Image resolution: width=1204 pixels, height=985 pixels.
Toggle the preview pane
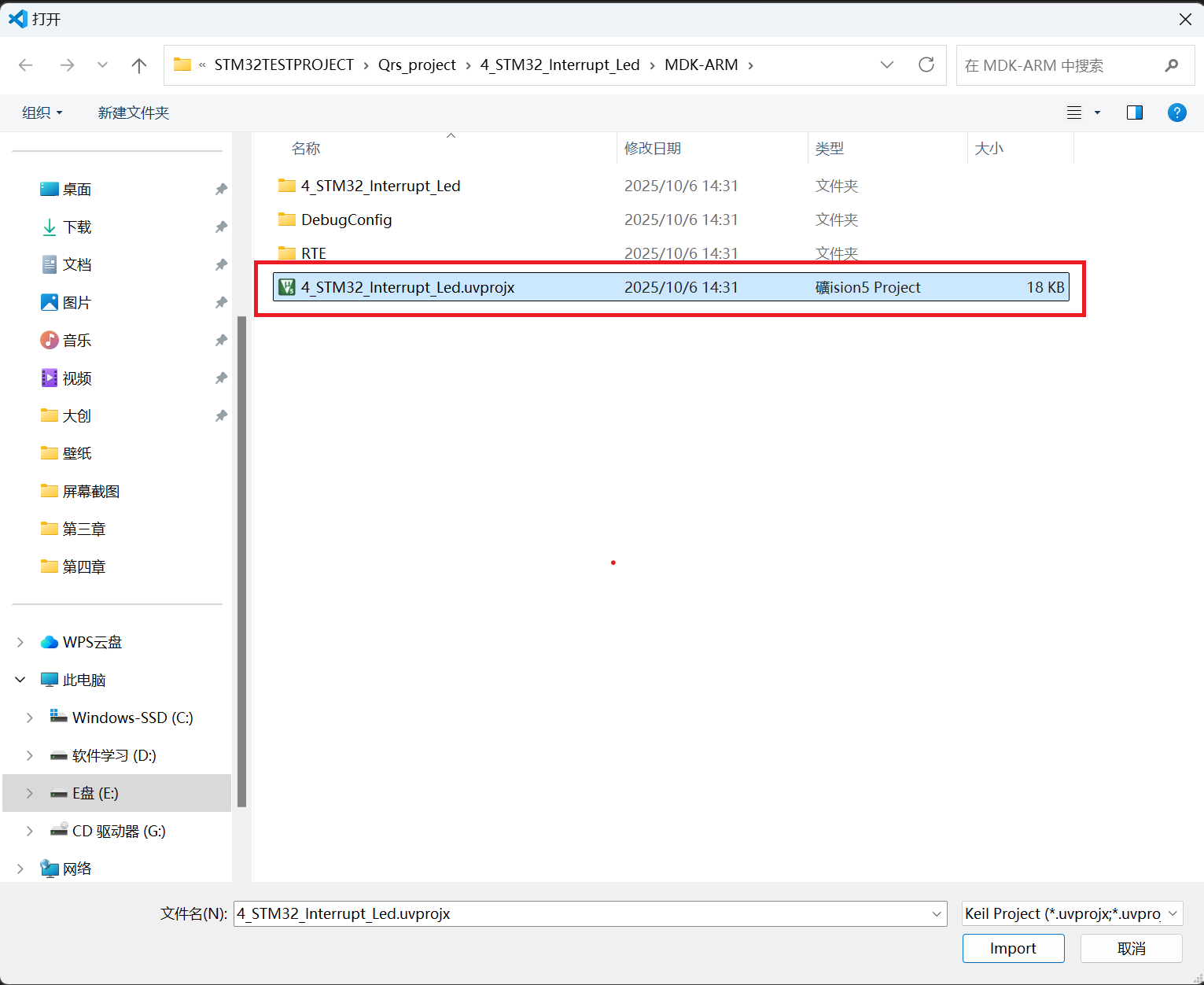coord(1135,113)
